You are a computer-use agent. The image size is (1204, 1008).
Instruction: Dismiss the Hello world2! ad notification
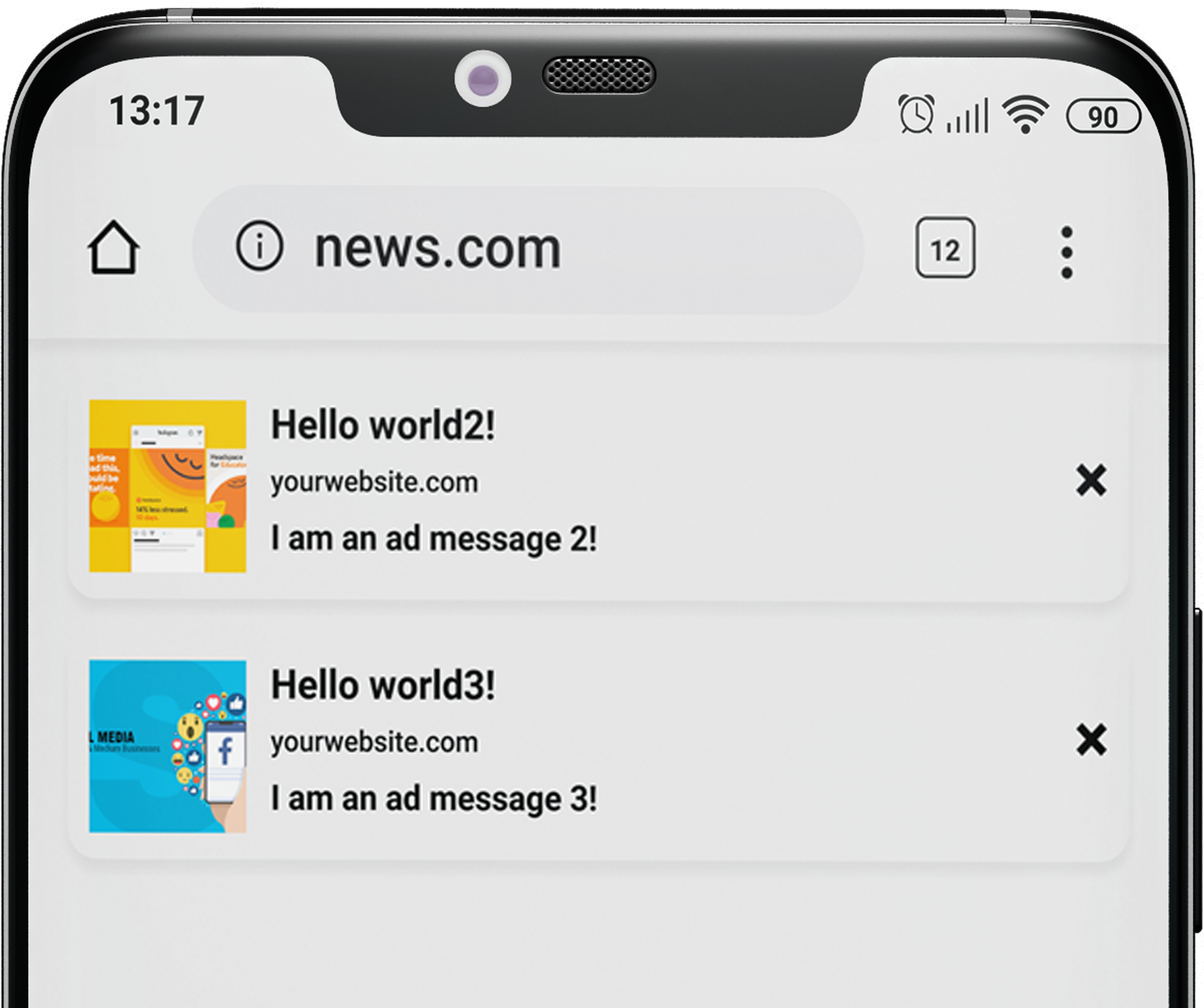pos(1091,480)
